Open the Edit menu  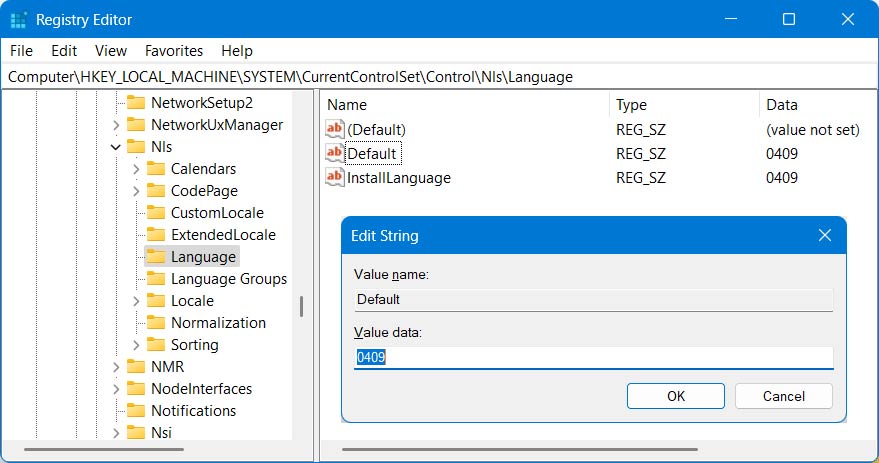point(64,50)
